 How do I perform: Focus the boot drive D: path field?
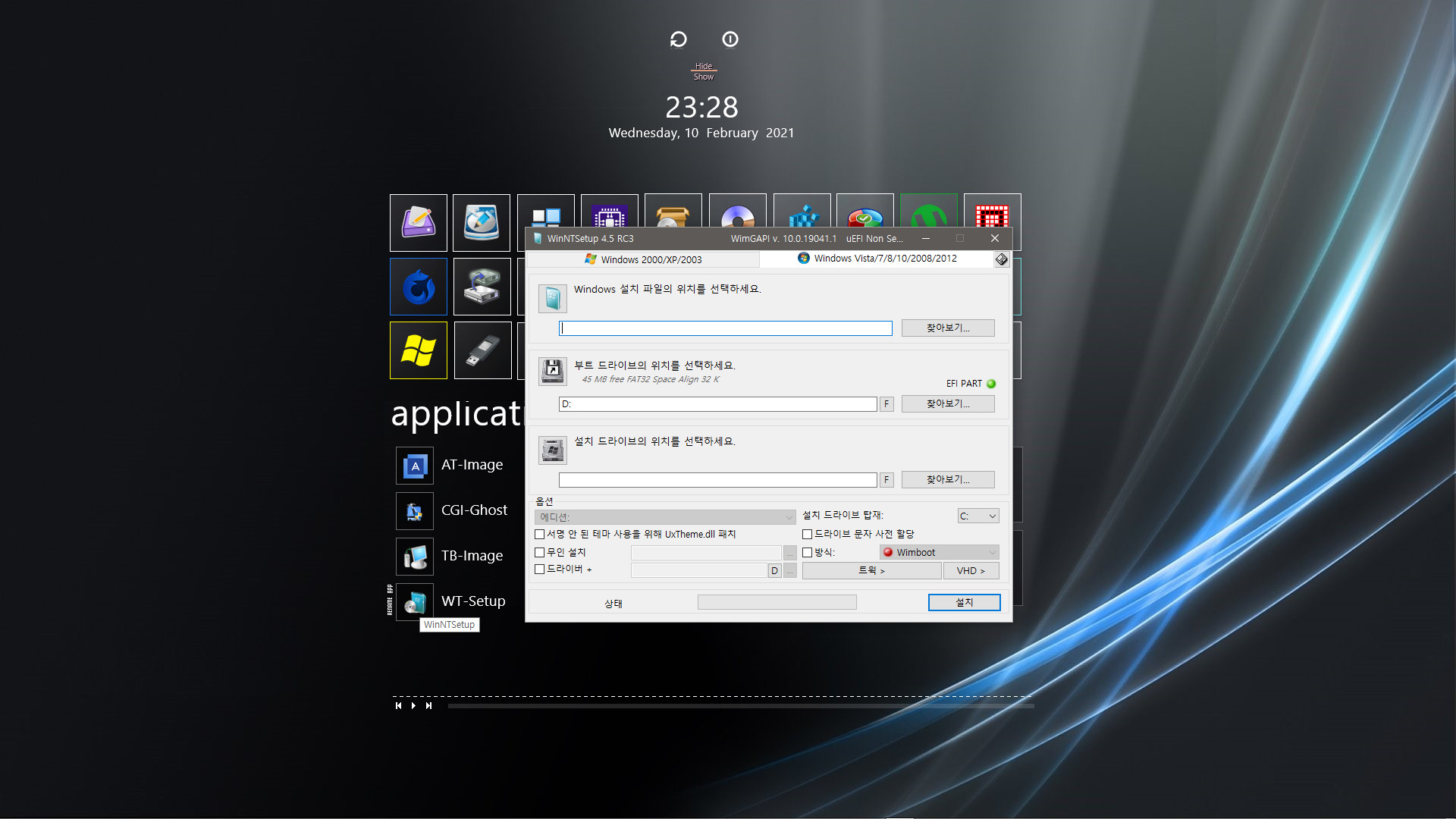pos(718,404)
